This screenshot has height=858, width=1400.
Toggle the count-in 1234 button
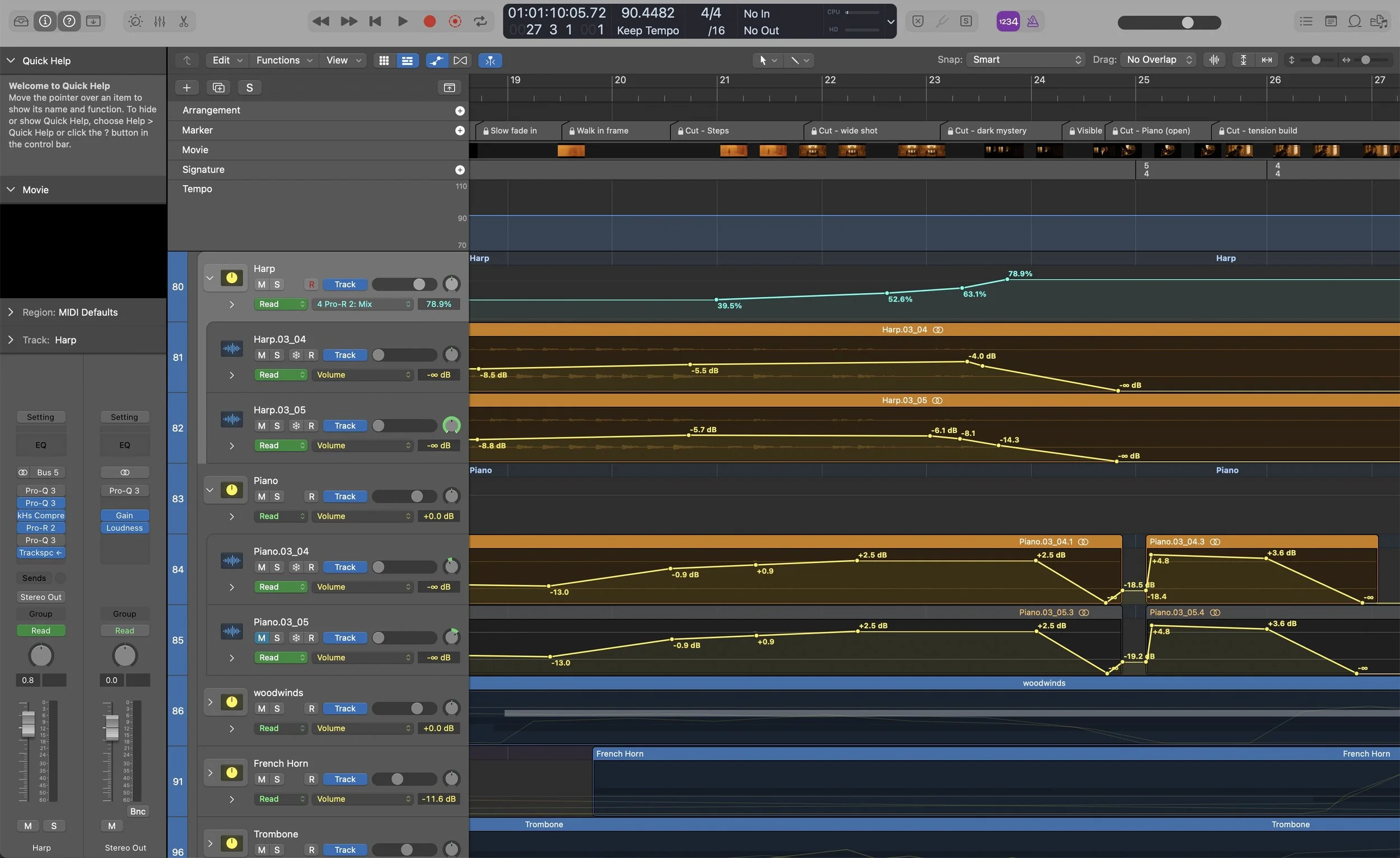click(1008, 22)
